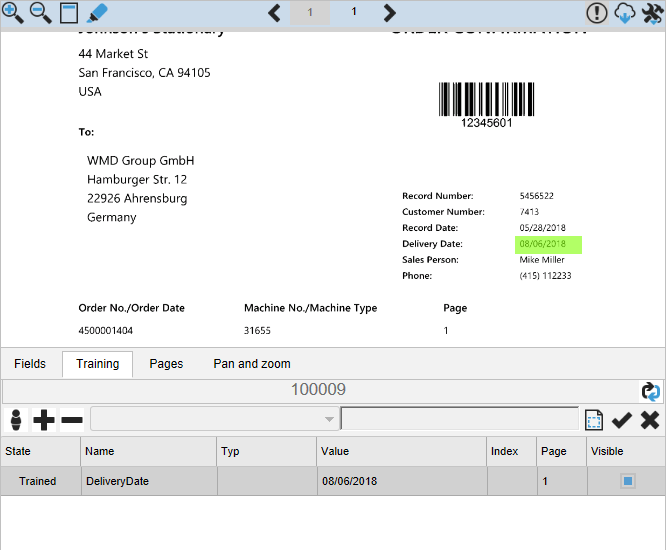Screen dimensions: 666x550
Task: Click the cloud download icon
Action: tap(625, 13)
